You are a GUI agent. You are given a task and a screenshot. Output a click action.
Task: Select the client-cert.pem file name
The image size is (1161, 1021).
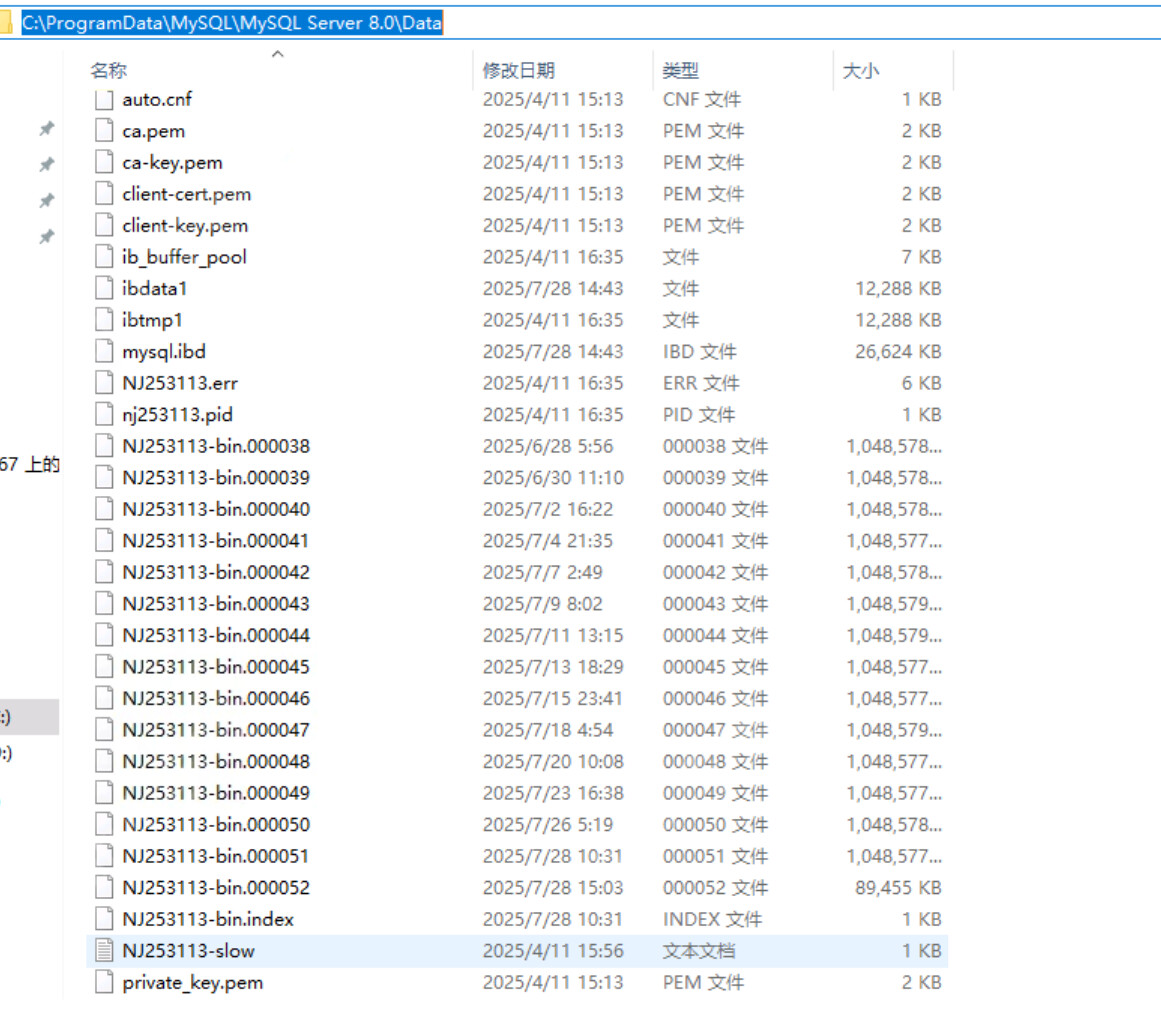point(186,194)
